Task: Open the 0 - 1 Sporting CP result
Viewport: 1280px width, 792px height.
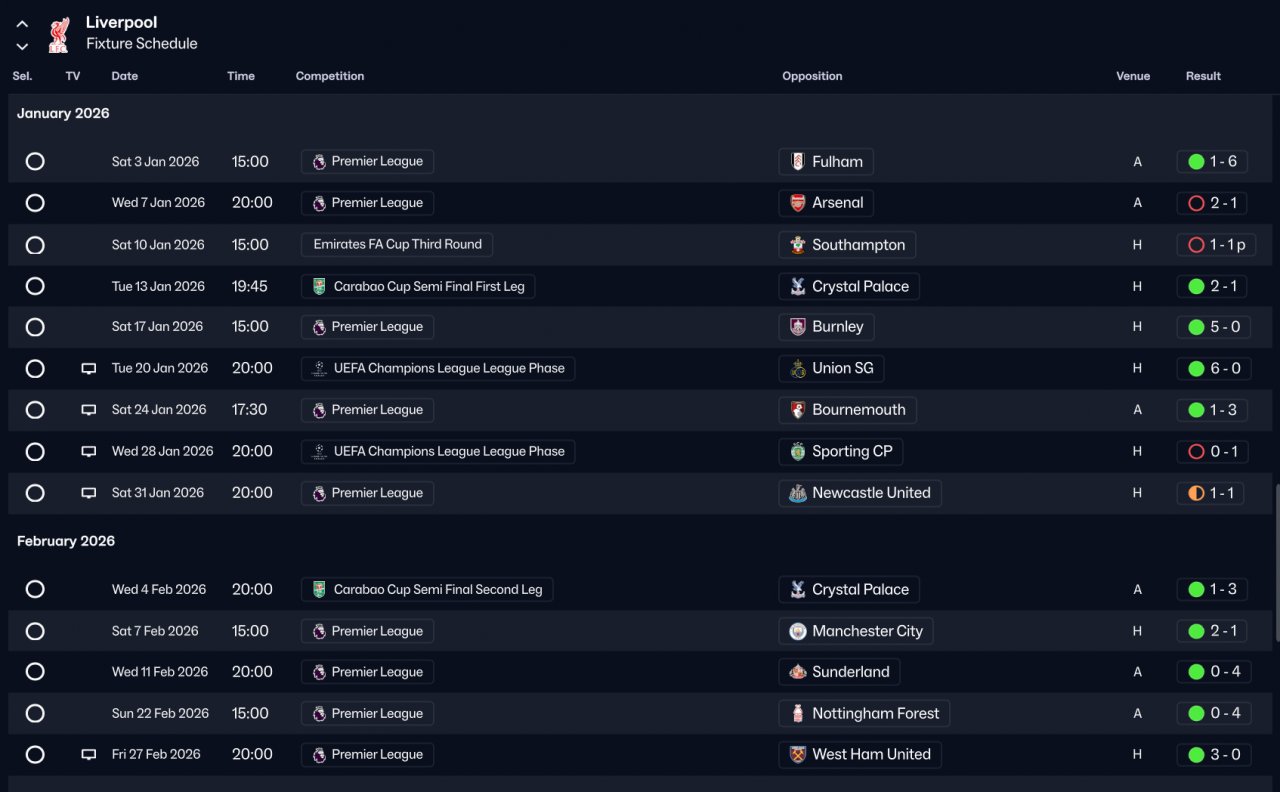Action: coord(1213,452)
